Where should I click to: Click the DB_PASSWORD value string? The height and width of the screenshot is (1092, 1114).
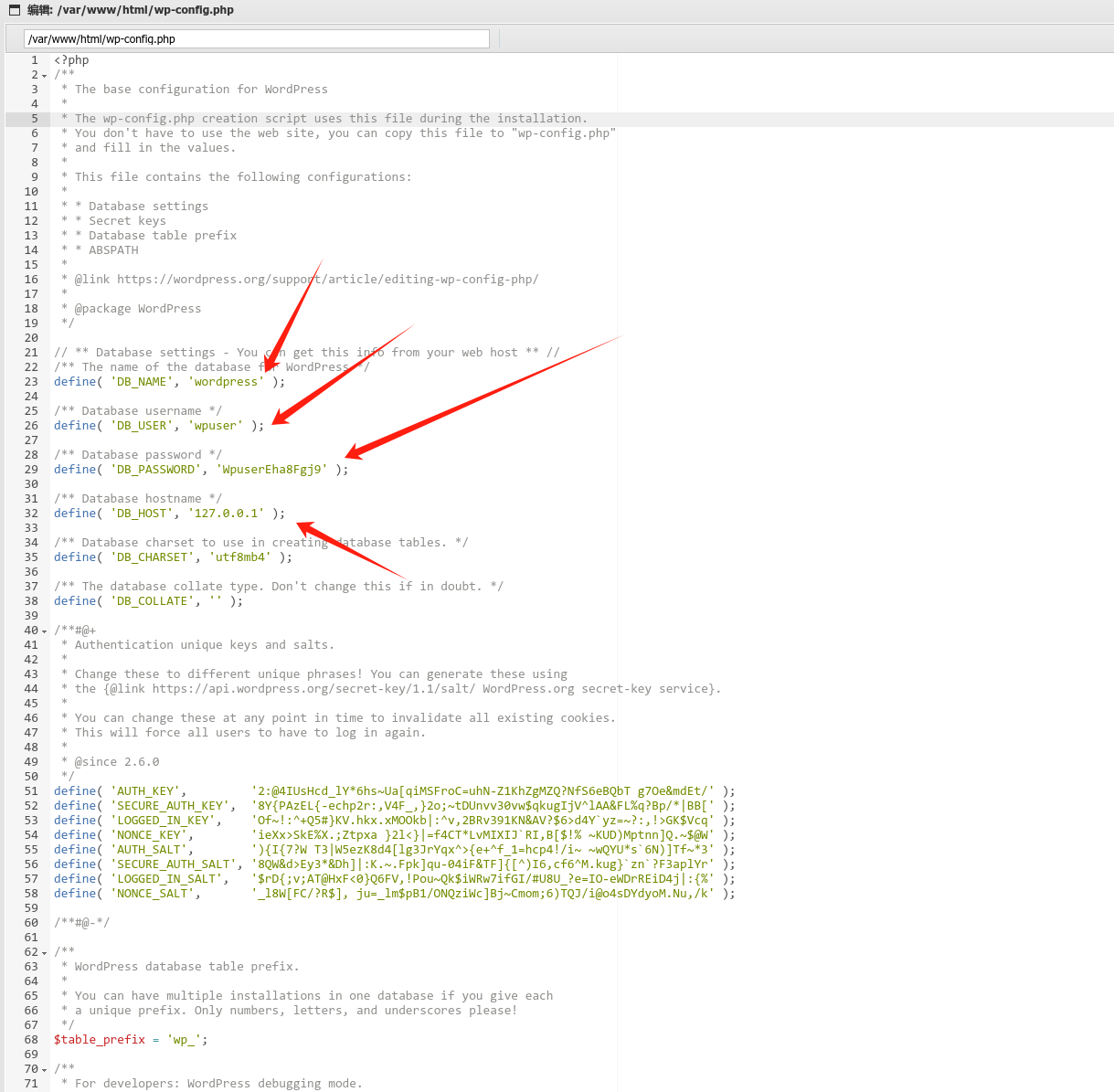click(x=271, y=470)
